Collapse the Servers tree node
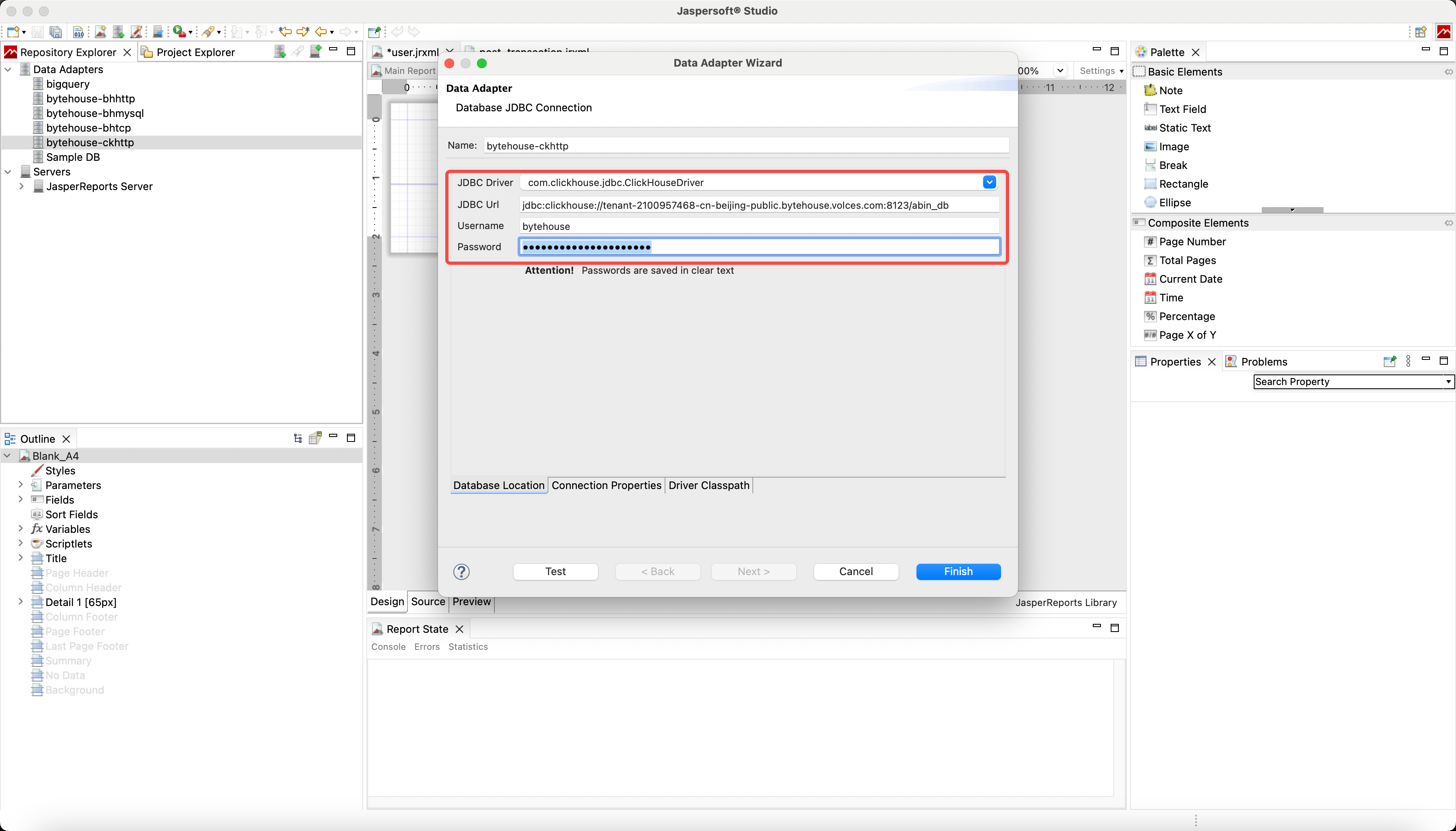Screen dimensions: 1456x831 point(8,171)
